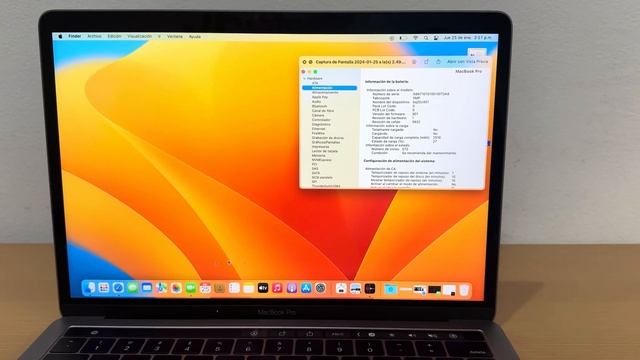Click the Número de ciclos row
640x360 pixels.
pos(390,149)
